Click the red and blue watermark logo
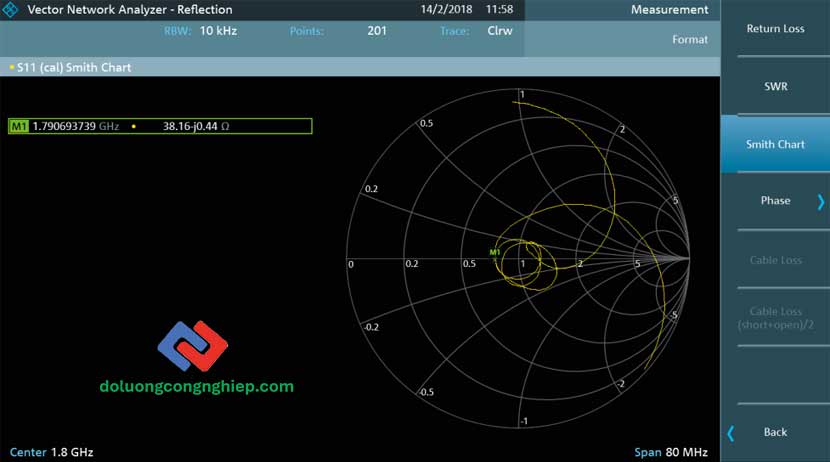This screenshot has height=462, width=830. pyautogui.click(x=194, y=346)
